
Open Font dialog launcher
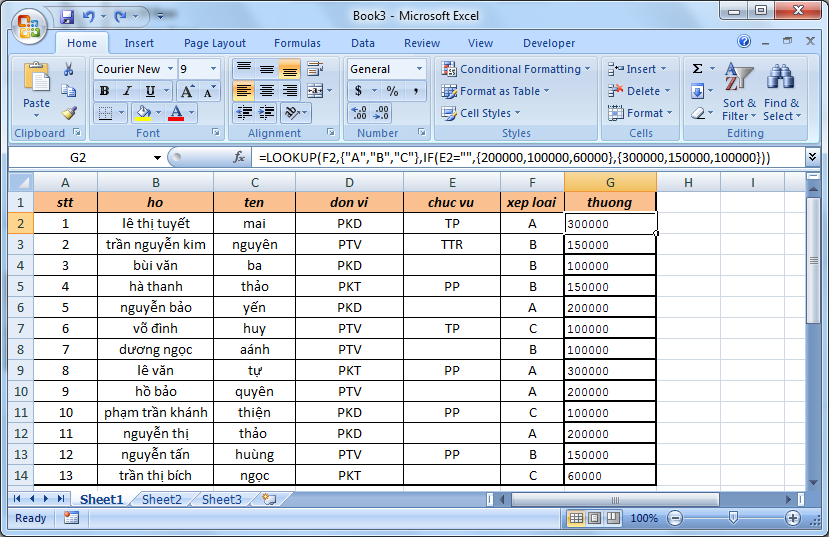click(x=215, y=132)
